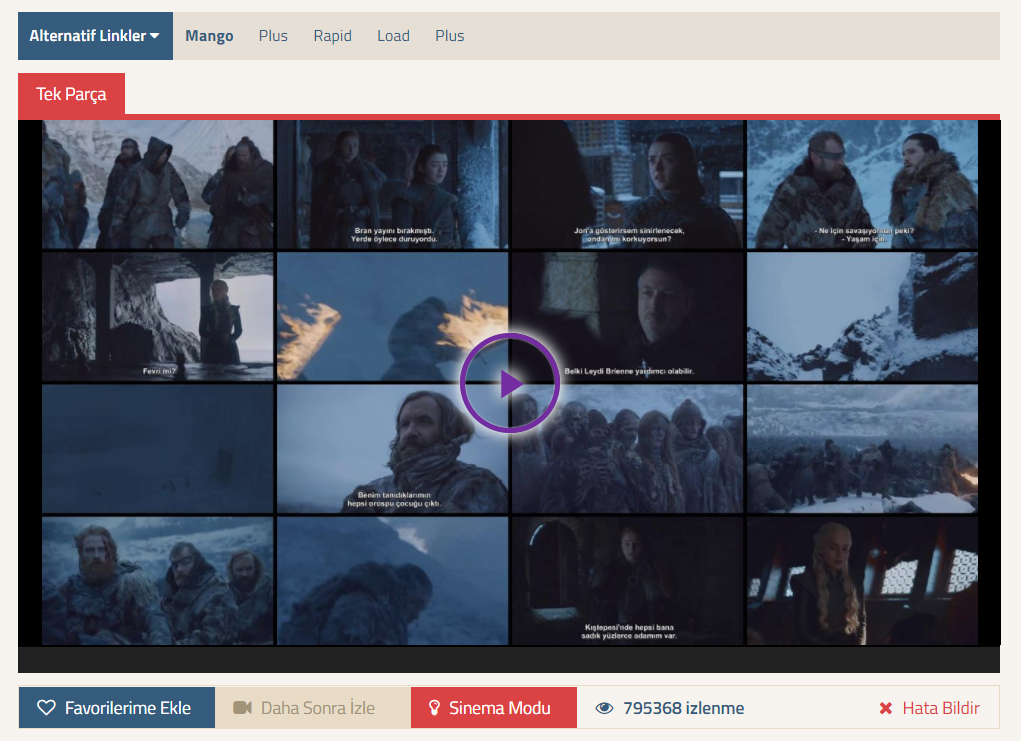The image size is (1021, 741).
Task: Click the 795368 izlenme text
Action: (x=684, y=708)
